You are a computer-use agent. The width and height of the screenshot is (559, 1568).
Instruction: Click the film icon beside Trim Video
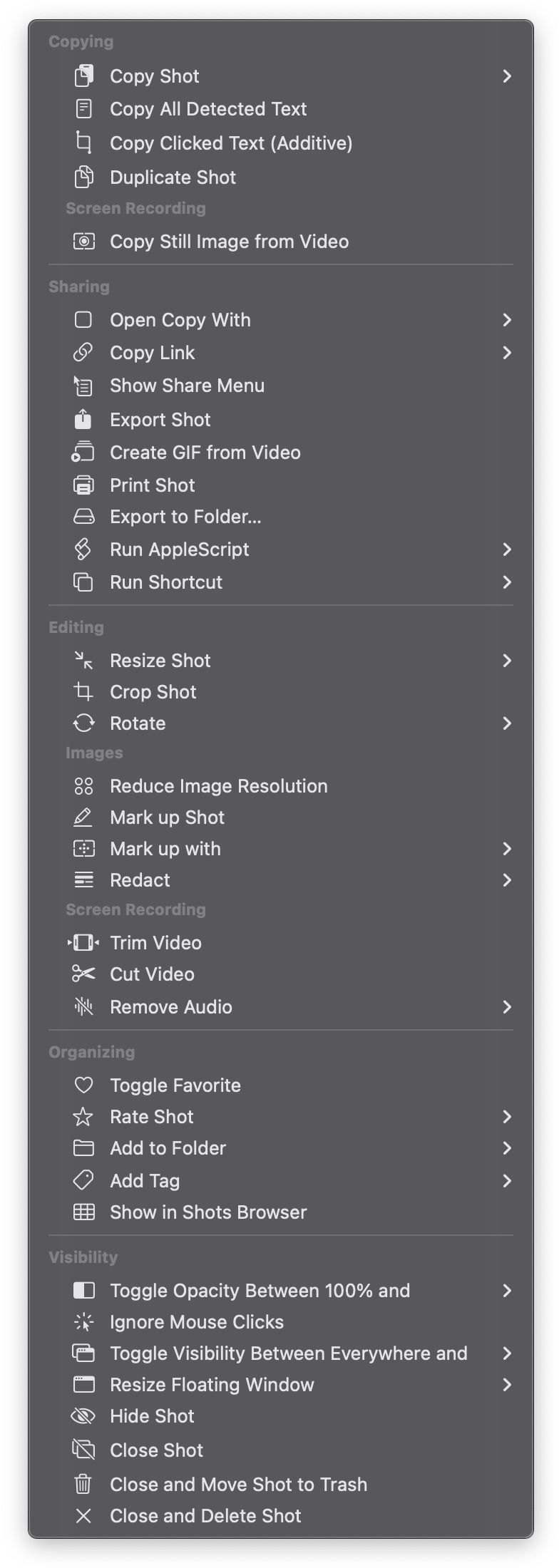click(83, 942)
